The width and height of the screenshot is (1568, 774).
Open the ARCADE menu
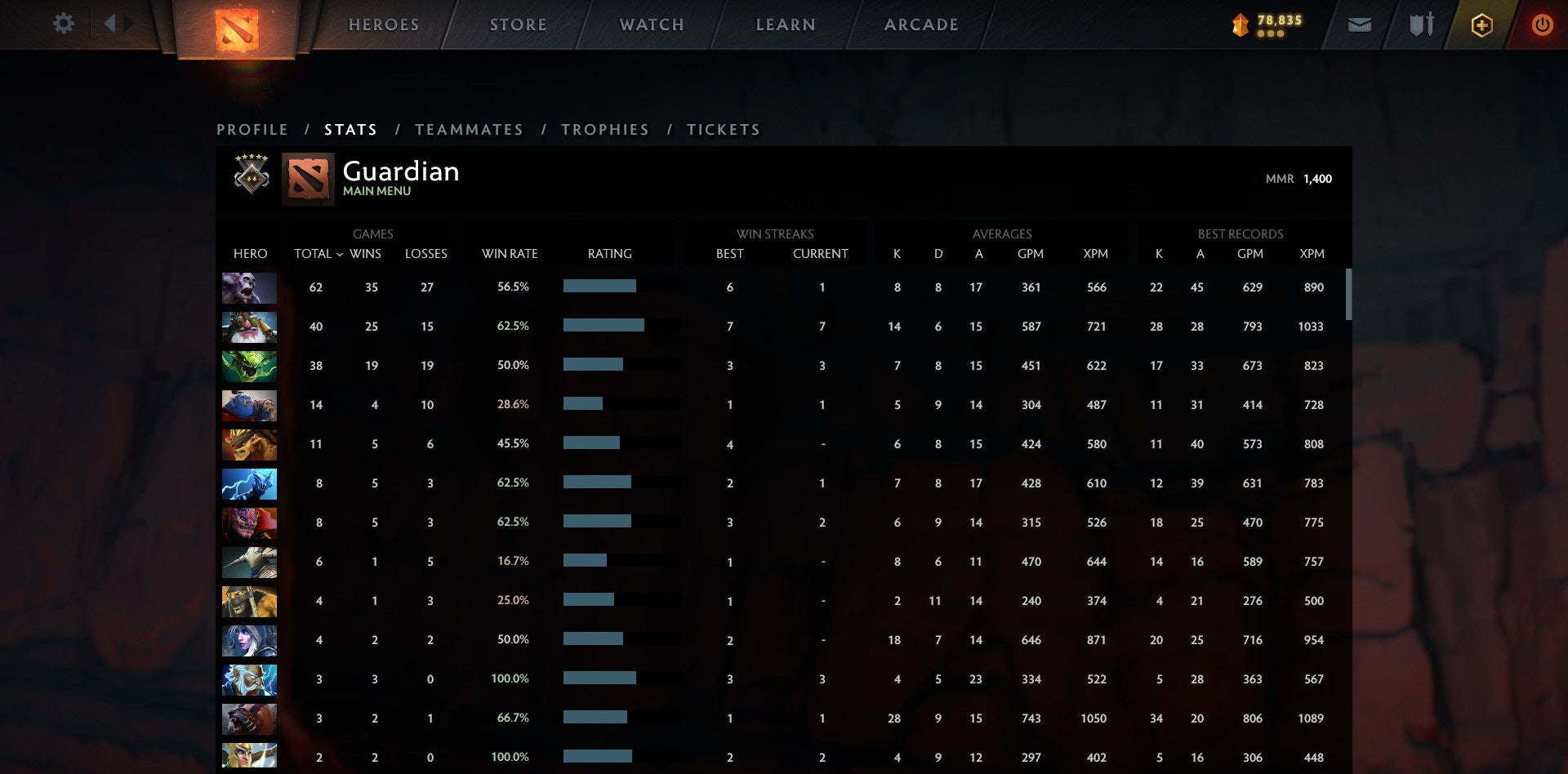click(x=920, y=24)
